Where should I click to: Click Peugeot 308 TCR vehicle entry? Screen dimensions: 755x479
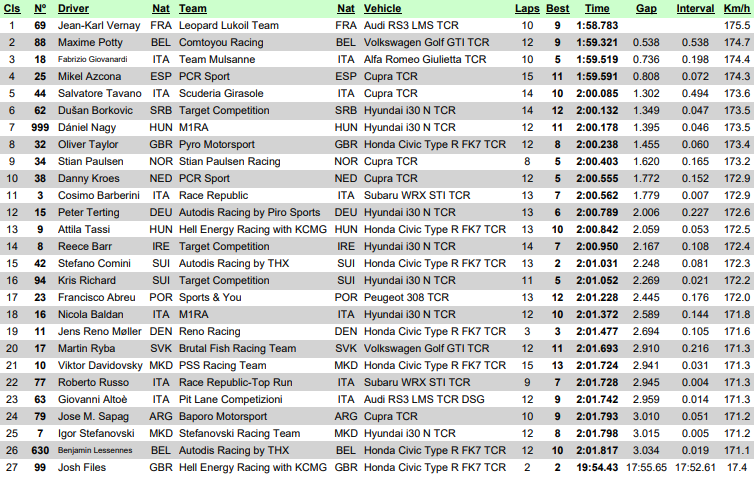(406, 298)
